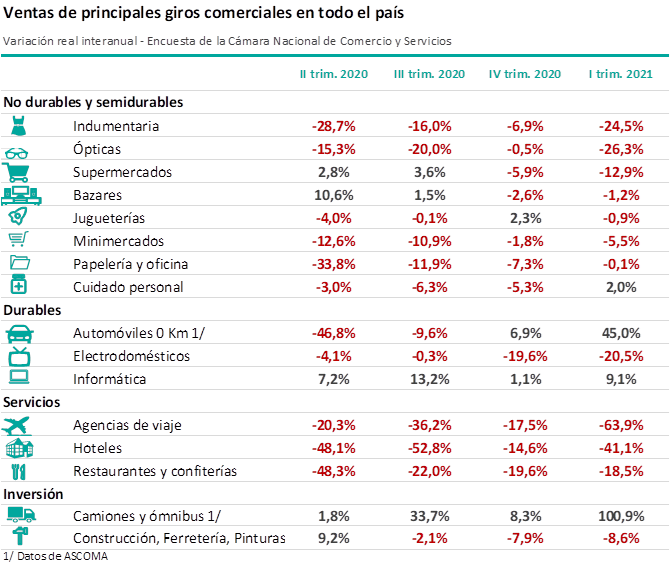
Task: Select the airplane icon for Agencias de viaje
Action: 16,426
